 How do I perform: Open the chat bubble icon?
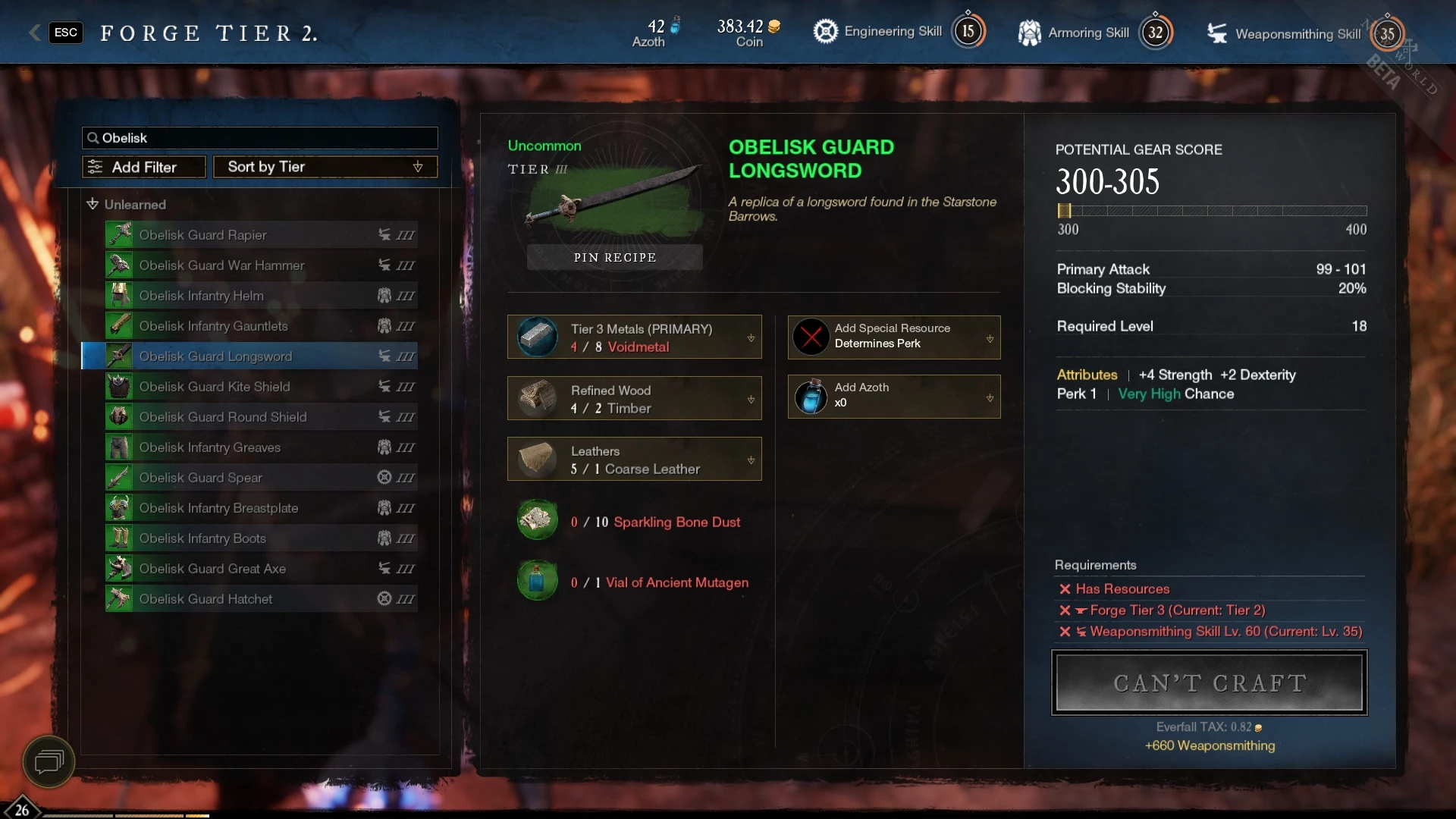(49, 761)
